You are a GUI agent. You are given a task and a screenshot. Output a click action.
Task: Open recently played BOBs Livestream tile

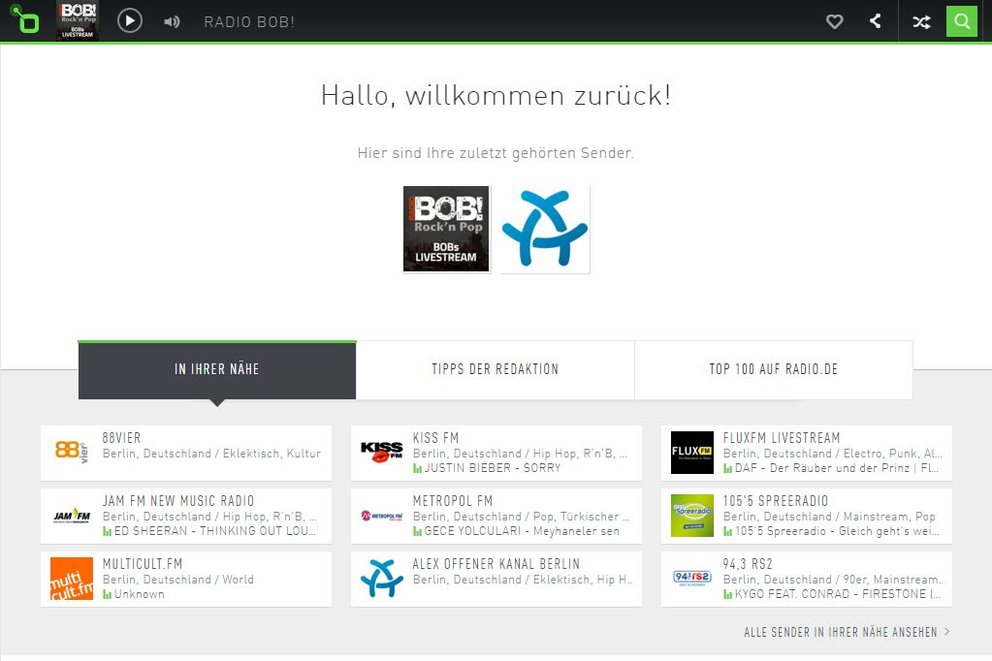[446, 229]
